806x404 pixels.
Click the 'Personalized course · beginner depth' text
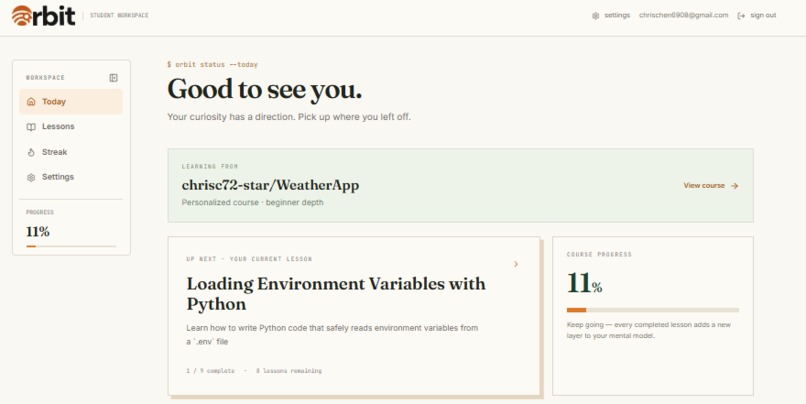tap(252, 203)
